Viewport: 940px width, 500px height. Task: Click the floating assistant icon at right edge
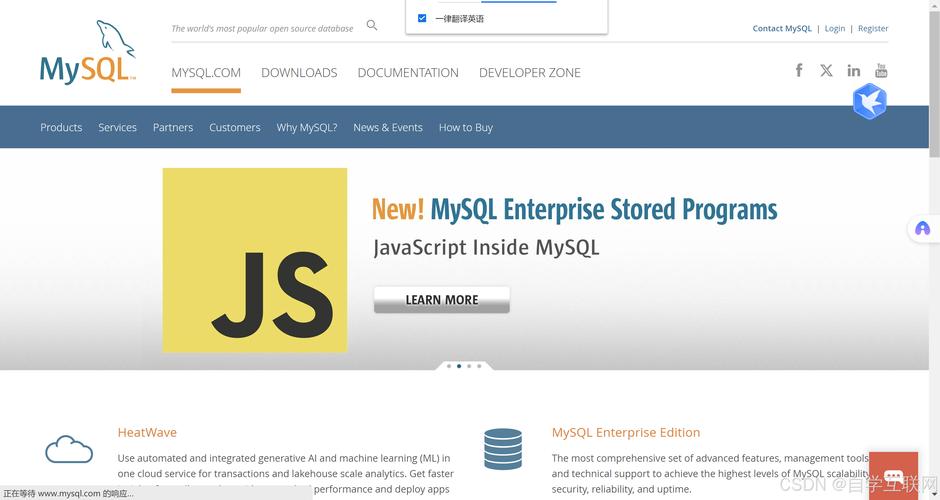[x=923, y=228]
